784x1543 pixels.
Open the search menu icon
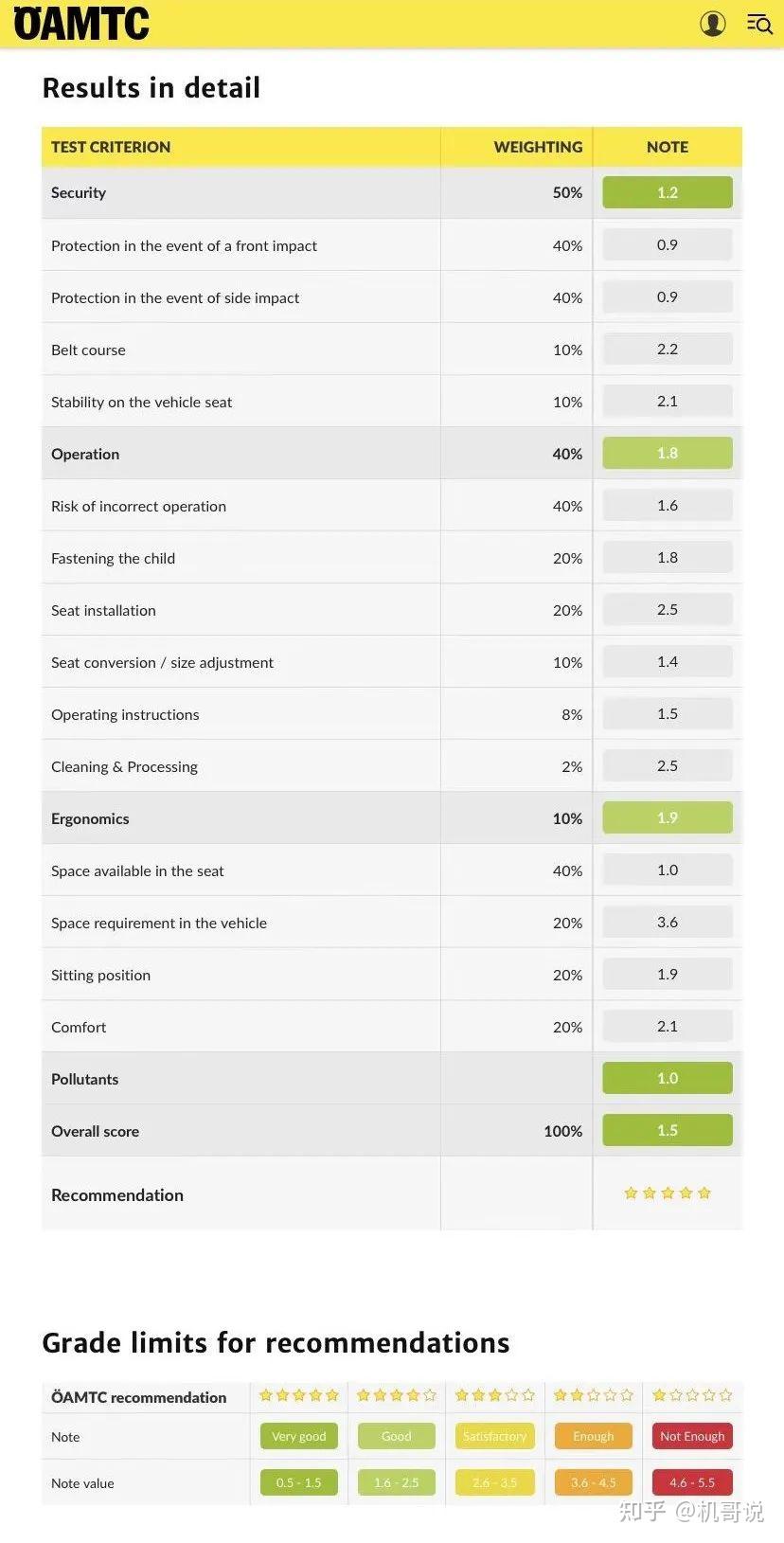pos(759,24)
